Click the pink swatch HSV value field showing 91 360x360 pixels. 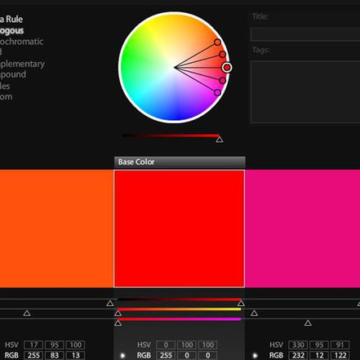pyautogui.click(x=340, y=345)
